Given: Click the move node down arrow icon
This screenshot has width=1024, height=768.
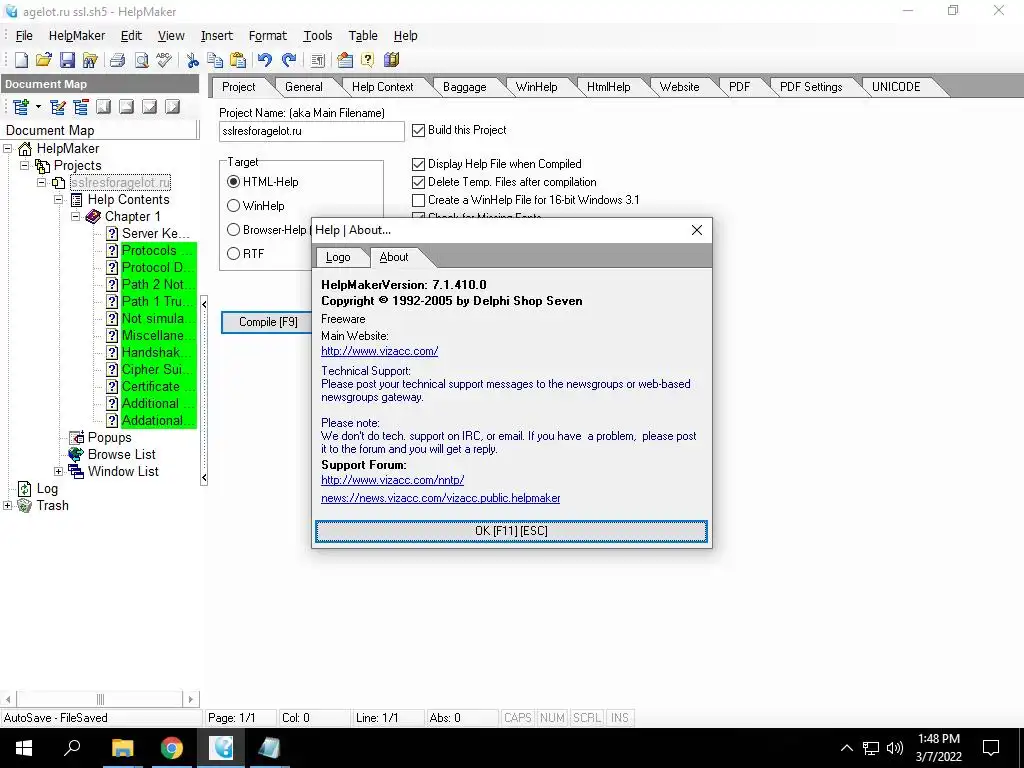Looking at the screenshot, I should [x=150, y=106].
